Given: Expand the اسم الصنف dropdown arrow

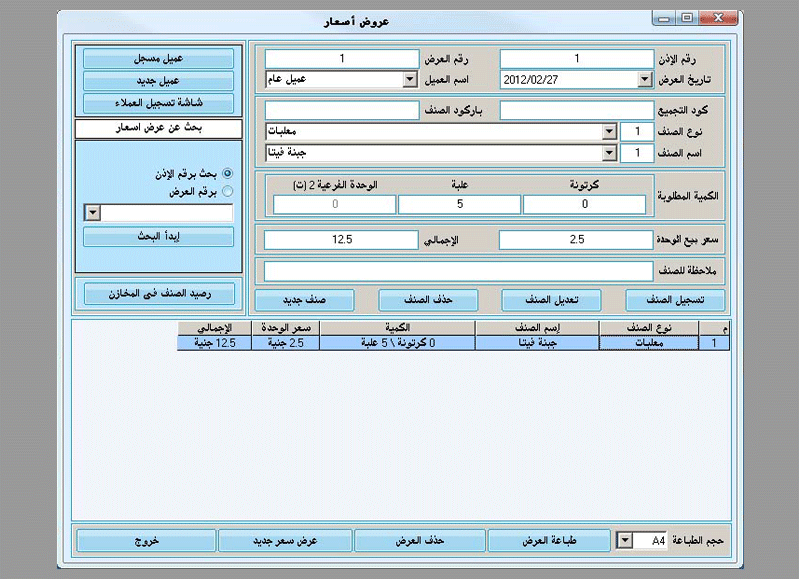Looking at the screenshot, I should coord(609,153).
